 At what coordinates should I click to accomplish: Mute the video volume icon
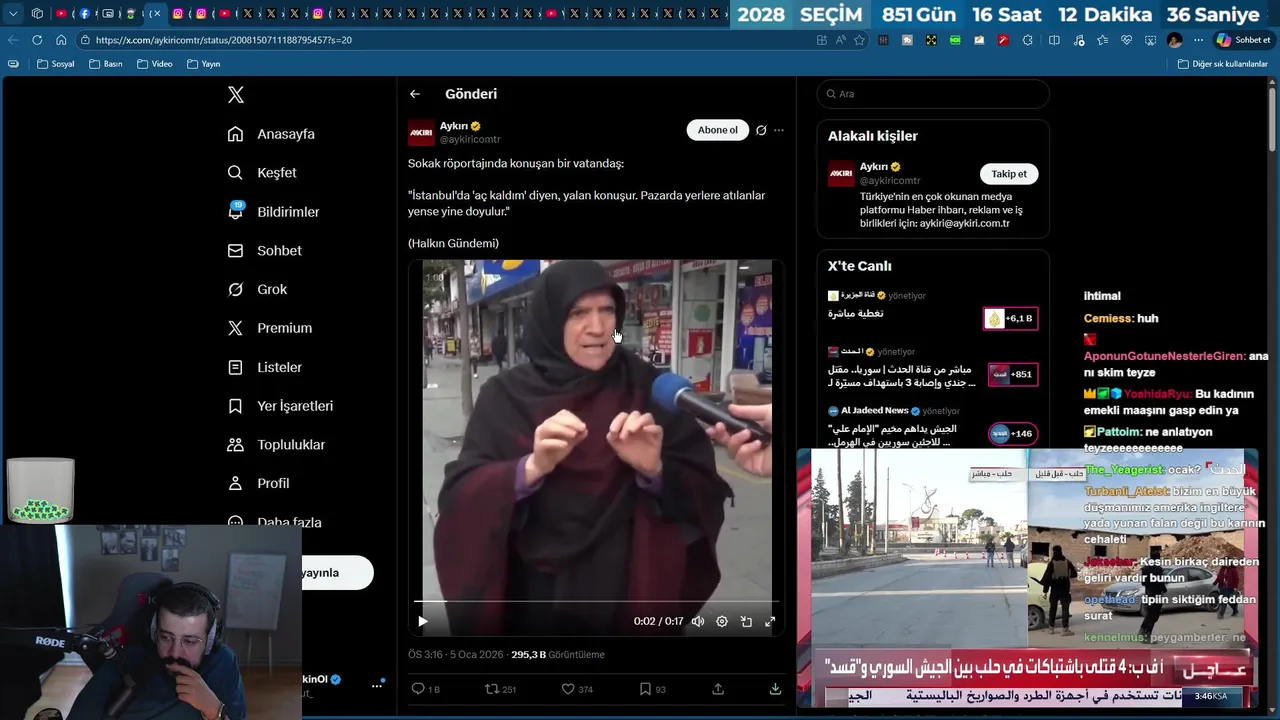pos(698,621)
